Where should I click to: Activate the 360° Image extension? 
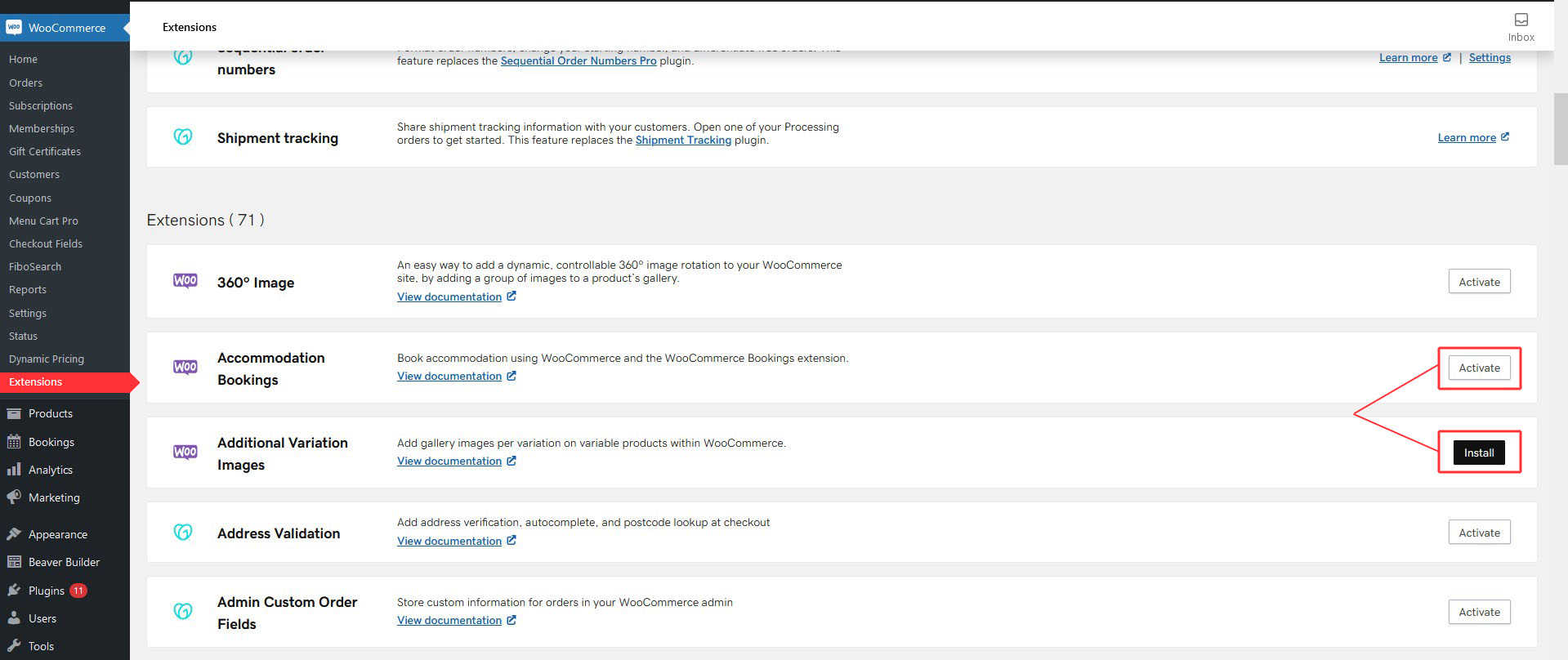(x=1479, y=282)
